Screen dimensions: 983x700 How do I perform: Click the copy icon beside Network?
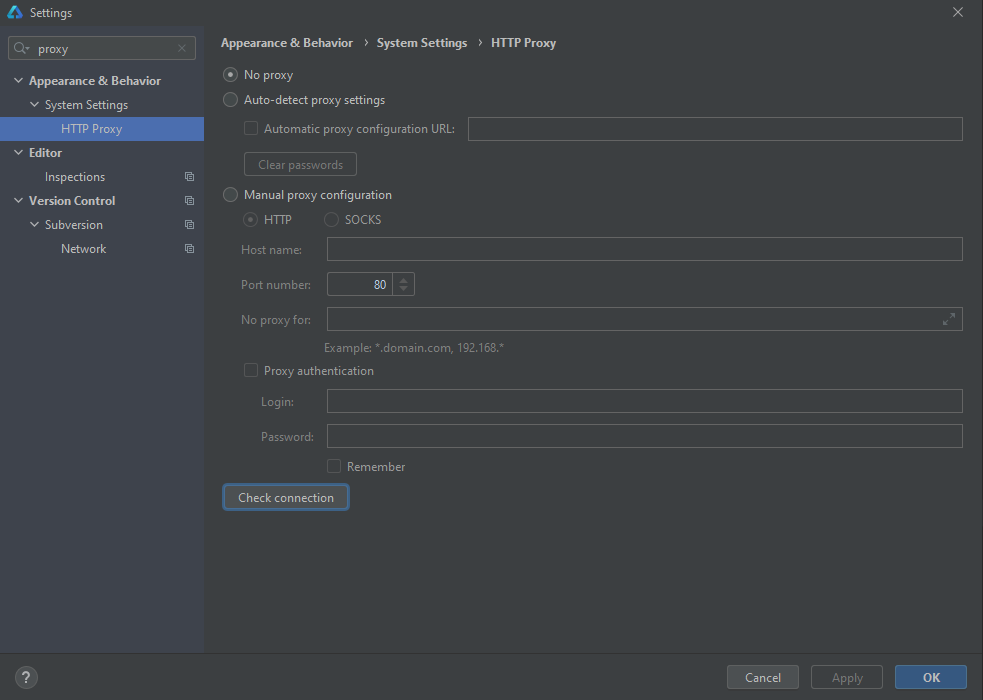coord(189,249)
